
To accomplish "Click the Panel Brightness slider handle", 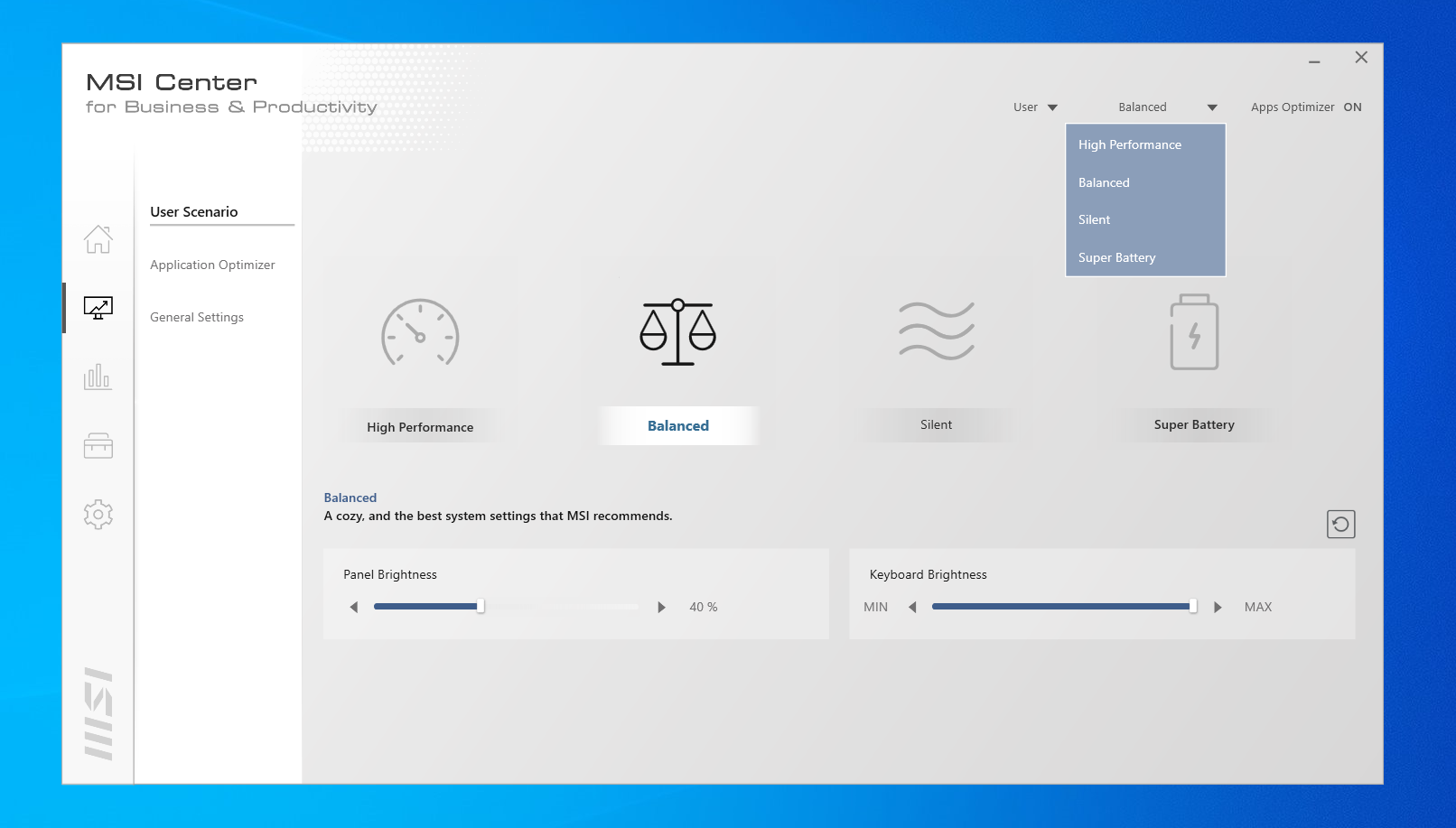I will [481, 607].
